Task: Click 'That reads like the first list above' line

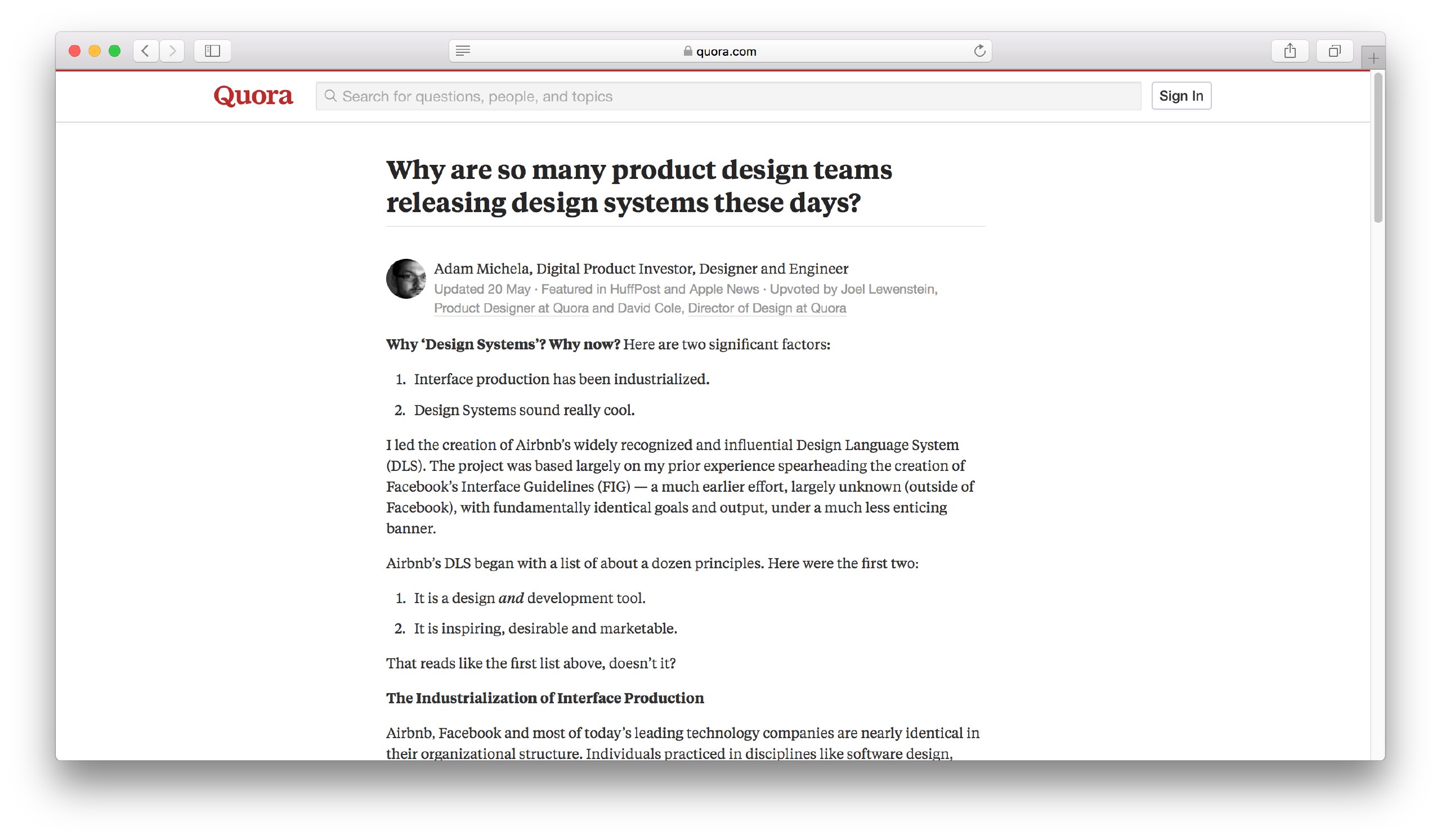Action: tap(531, 663)
